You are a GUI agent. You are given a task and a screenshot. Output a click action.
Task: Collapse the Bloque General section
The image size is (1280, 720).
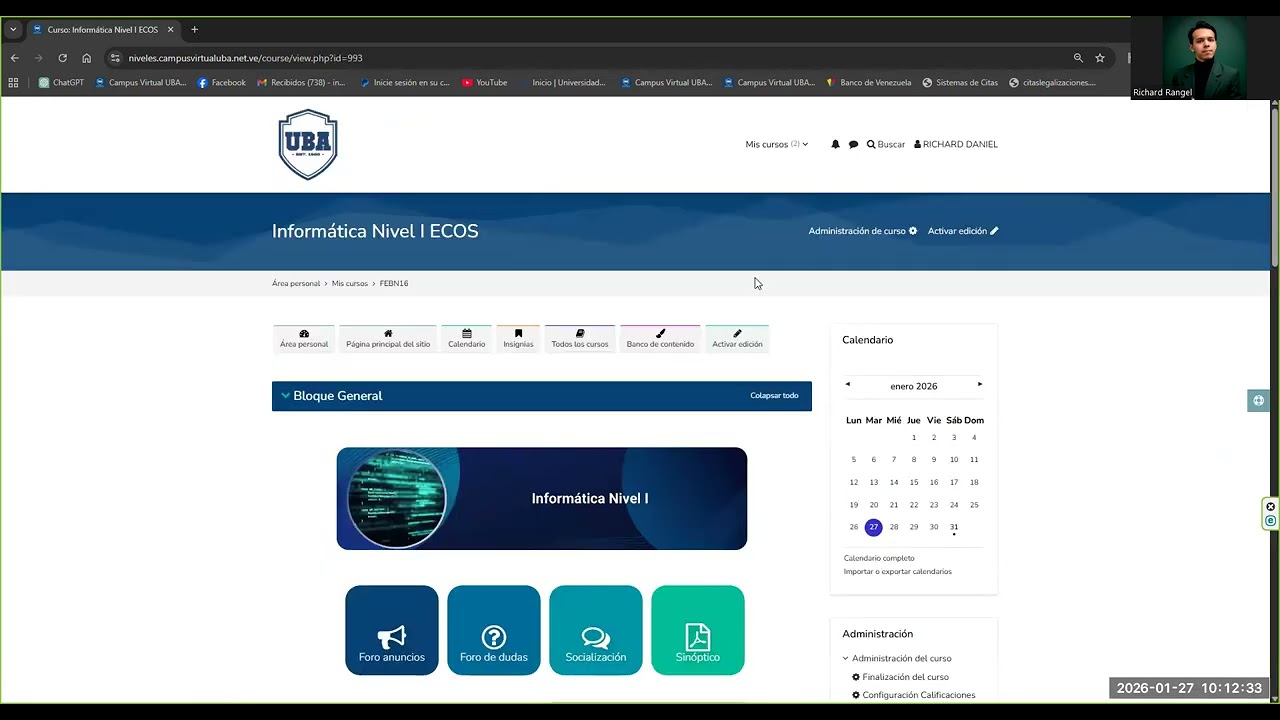[286, 396]
